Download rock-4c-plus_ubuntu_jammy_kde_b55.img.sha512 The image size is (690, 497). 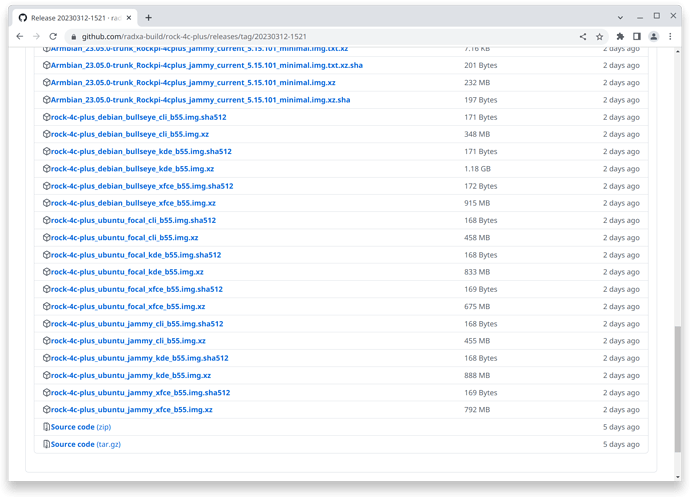pyautogui.click(x=140, y=358)
